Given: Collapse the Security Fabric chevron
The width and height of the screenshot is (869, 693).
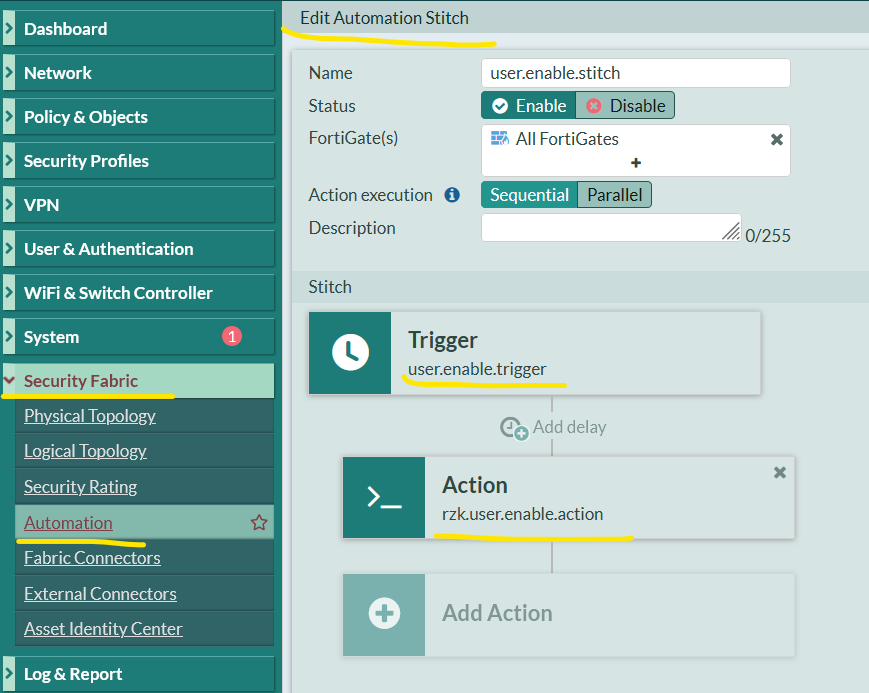Looking at the screenshot, I should (9, 380).
